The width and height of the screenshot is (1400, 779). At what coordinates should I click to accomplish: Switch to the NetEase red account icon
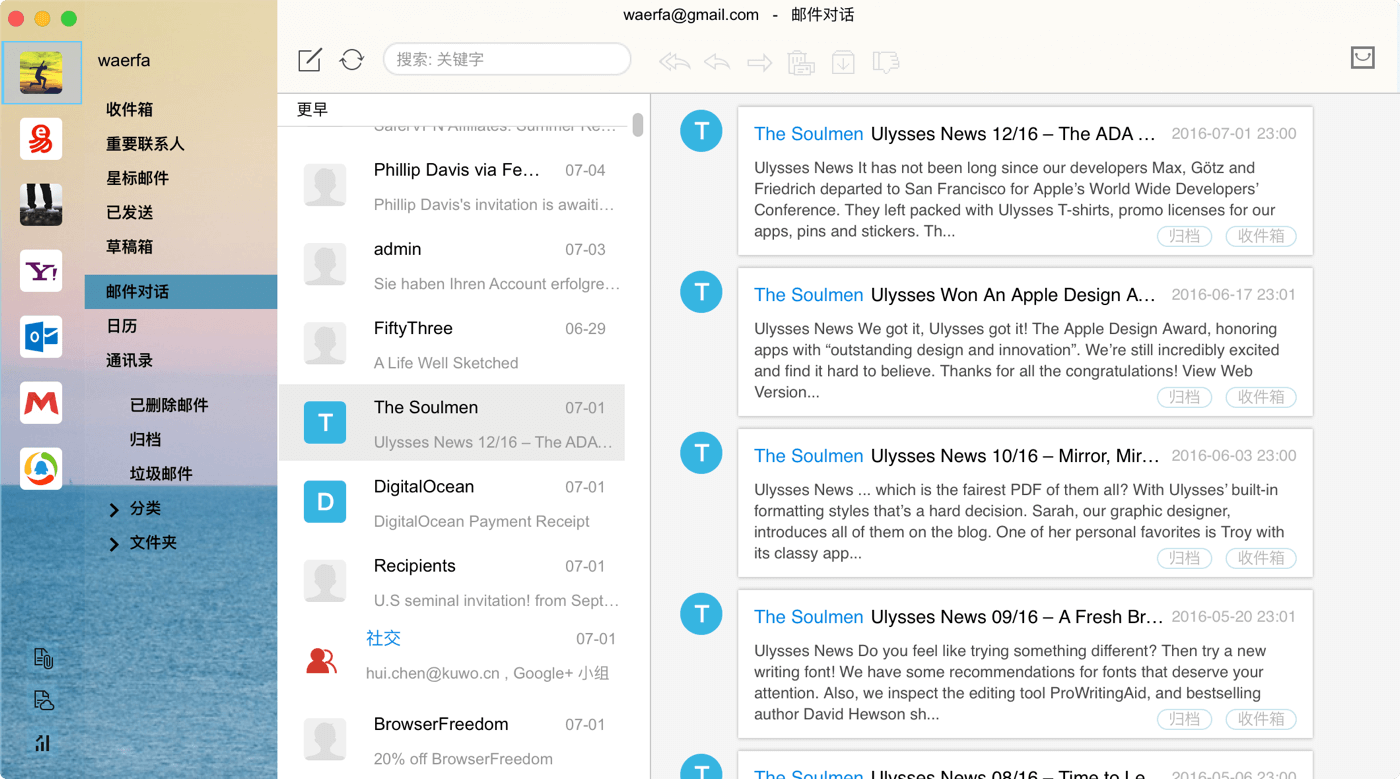point(41,139)
